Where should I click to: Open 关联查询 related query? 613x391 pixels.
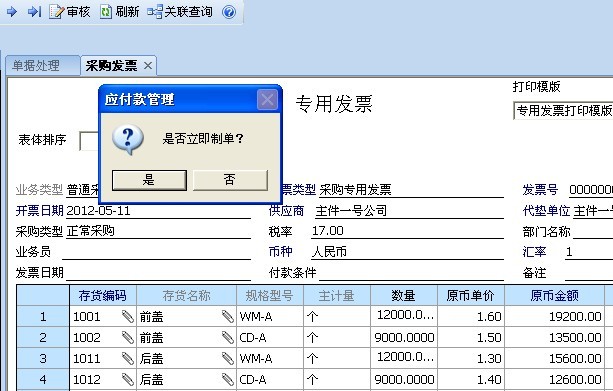180,12
